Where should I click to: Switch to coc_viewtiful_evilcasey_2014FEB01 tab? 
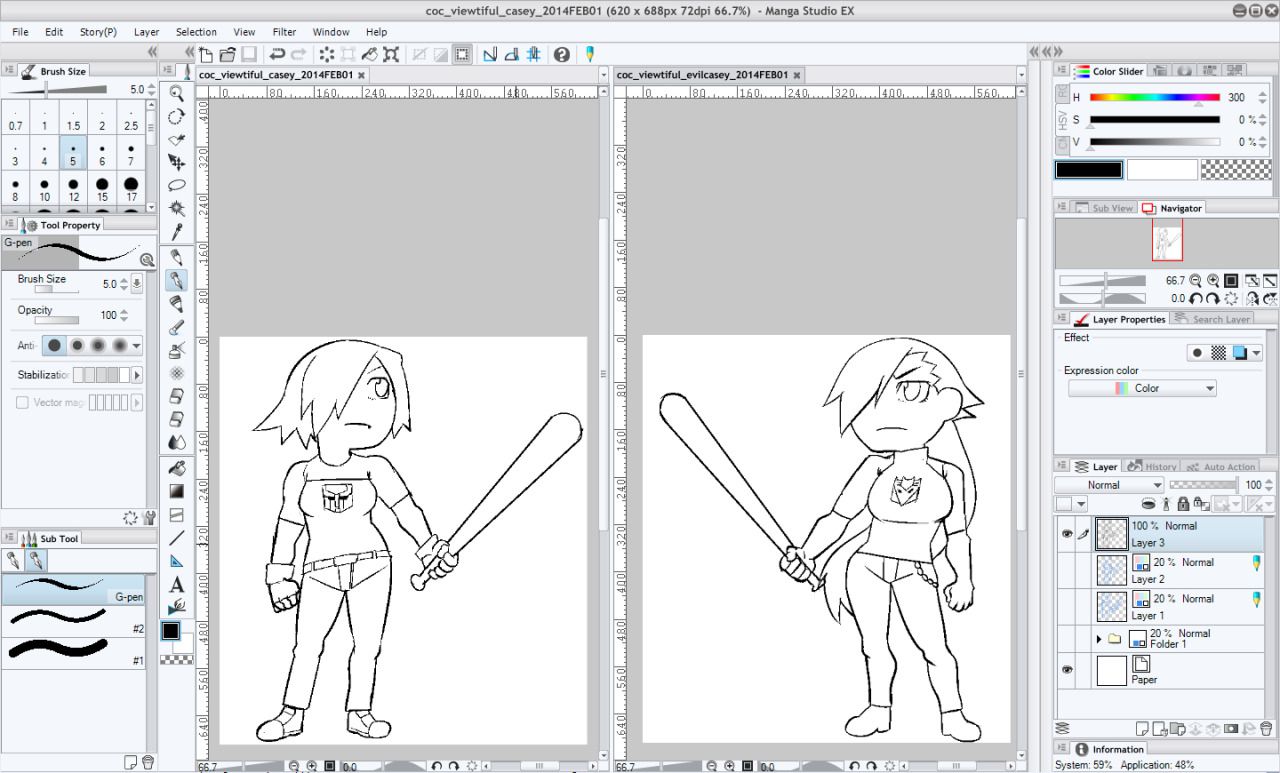click(703, 75)
